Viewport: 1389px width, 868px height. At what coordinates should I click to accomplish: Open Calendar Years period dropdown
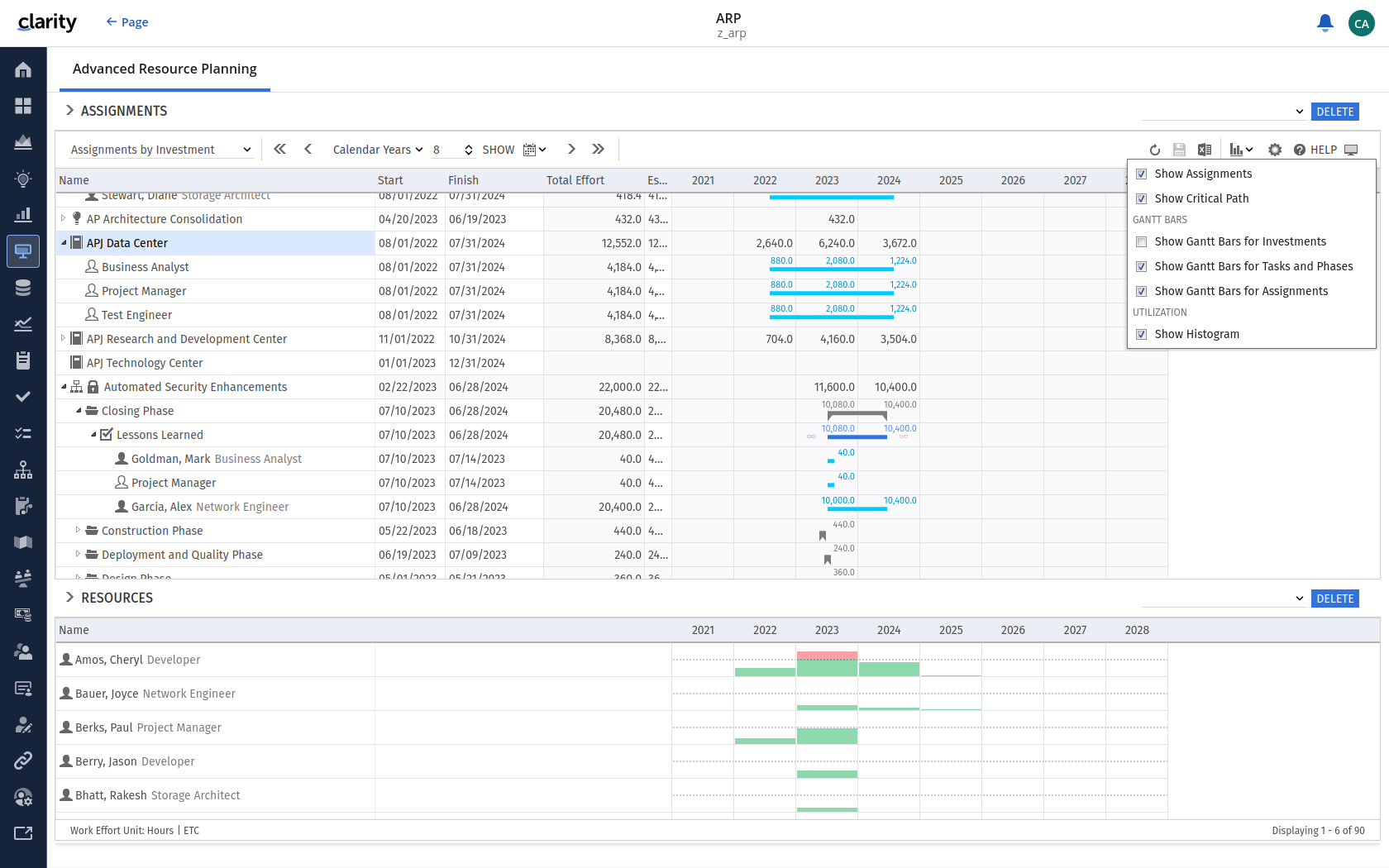click(378, 150)
